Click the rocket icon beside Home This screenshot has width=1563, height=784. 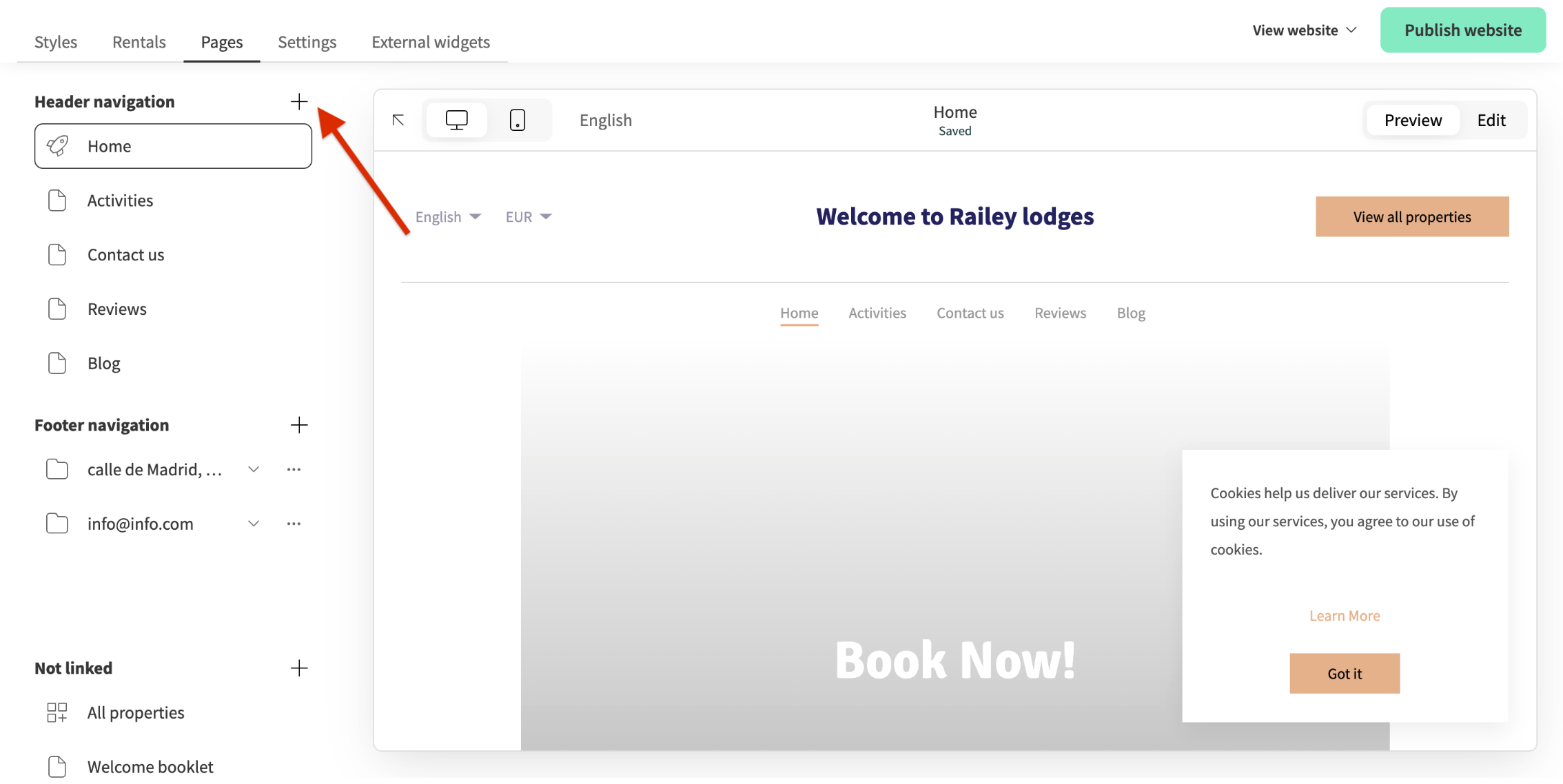click(x=58, y=145)
